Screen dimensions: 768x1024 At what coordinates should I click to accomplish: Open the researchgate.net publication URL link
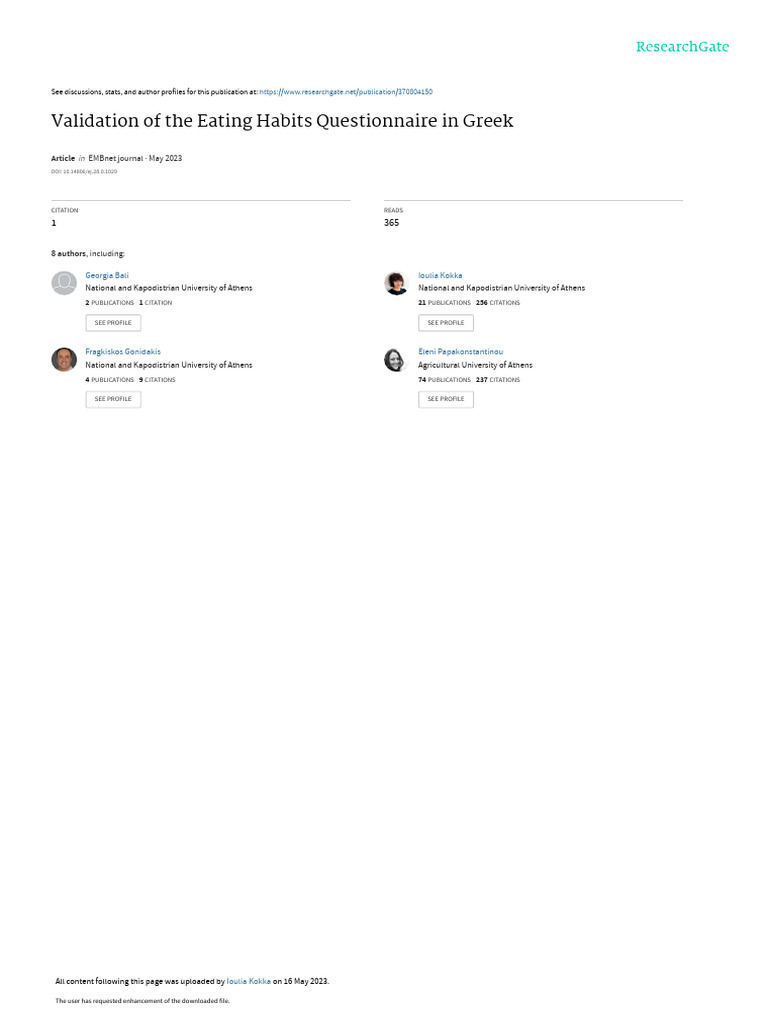coord(346,91)
